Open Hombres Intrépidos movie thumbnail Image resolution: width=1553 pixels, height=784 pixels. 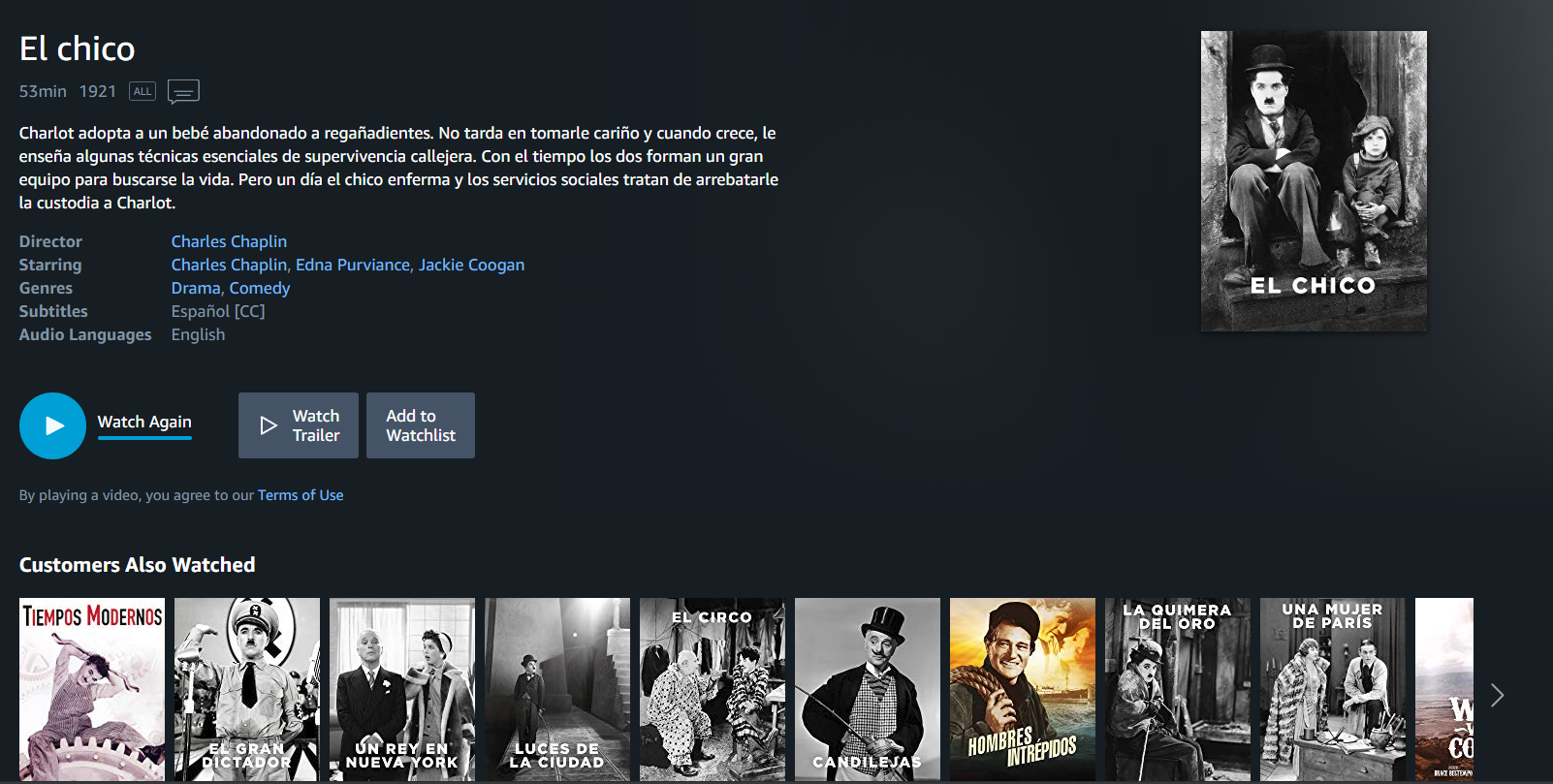(x=1023, y=689)
